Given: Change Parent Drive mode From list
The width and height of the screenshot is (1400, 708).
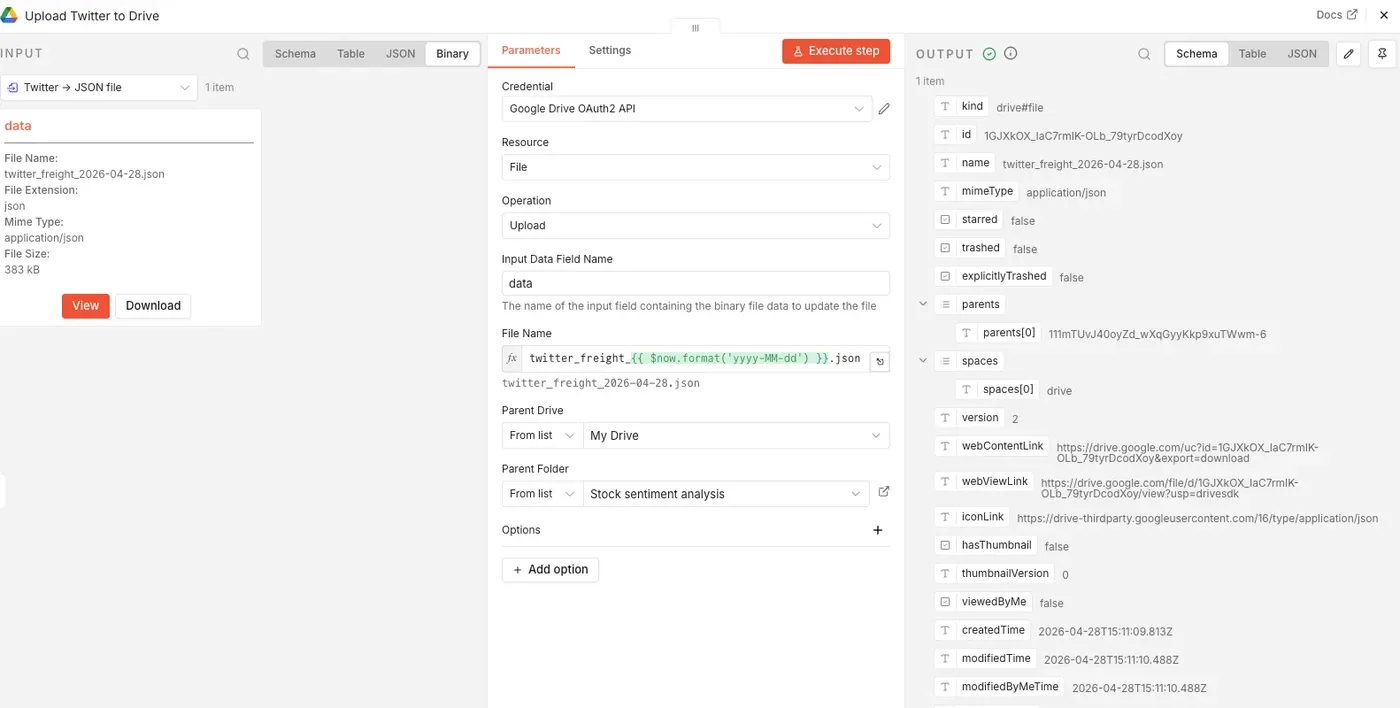Looking at the screenshot, I should click(x=542, y=435).
